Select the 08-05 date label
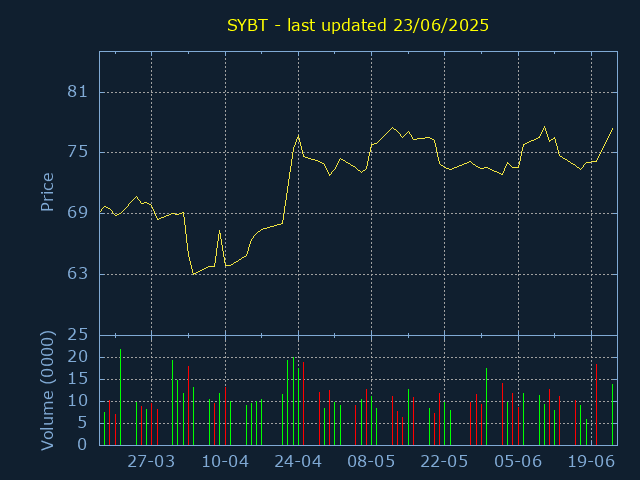Image resolution: width=640 pixels, height=480 pixels. tap(371, 462)
